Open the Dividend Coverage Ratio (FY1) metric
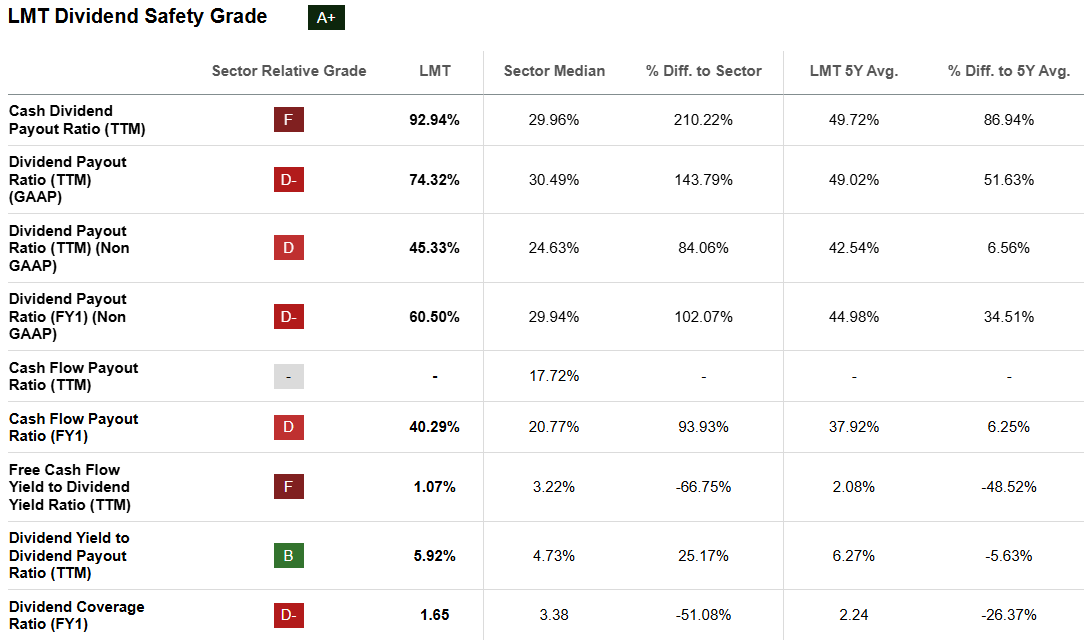Image resolution: width=1090 pixels, height=640 pixels. click(76, 615)
